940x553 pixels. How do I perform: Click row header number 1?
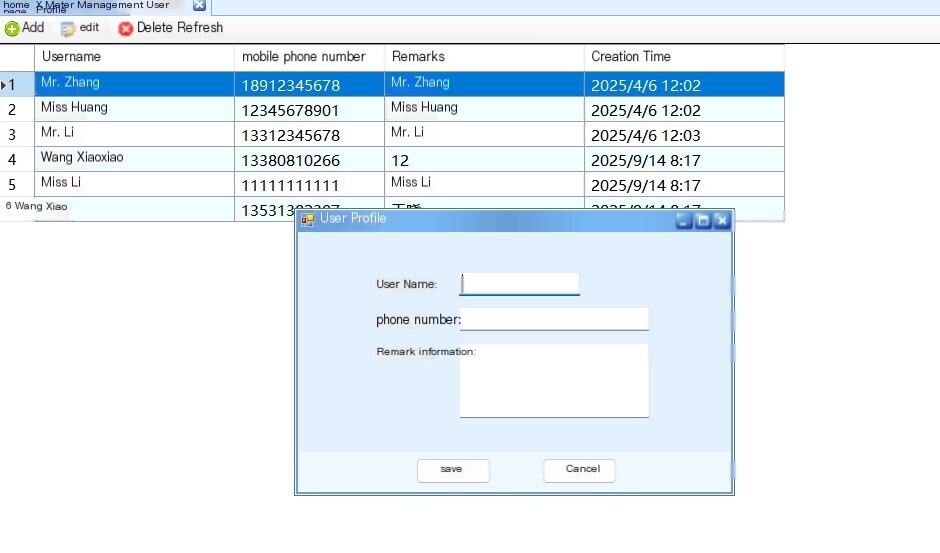(x=17, y=84)
